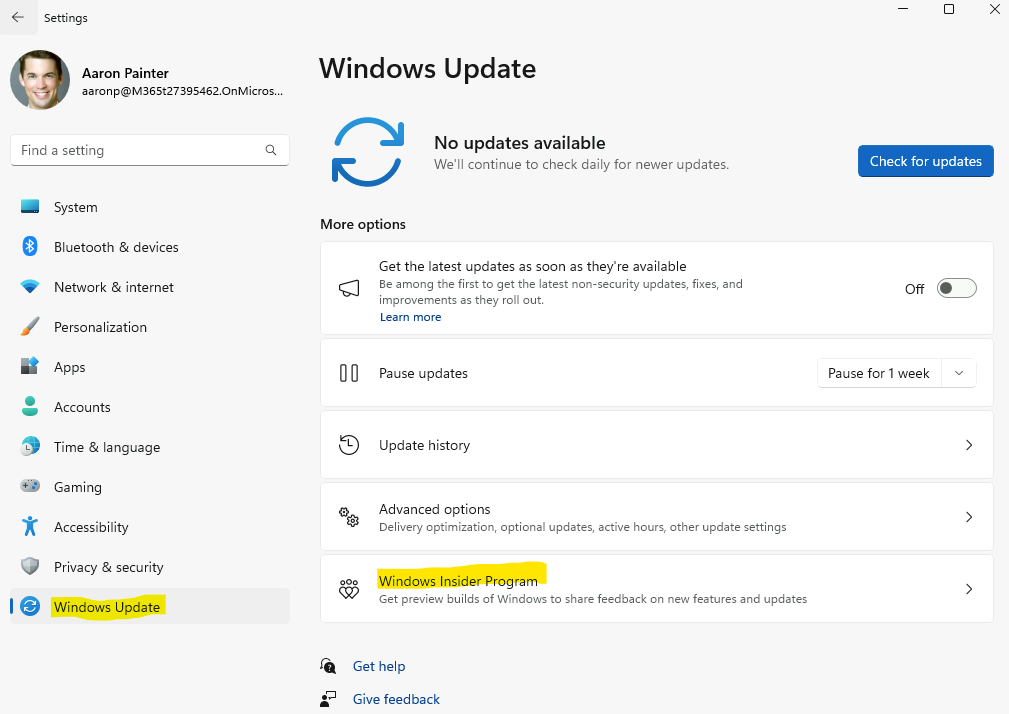Select Personalization in the sidebar

[150, 327]
